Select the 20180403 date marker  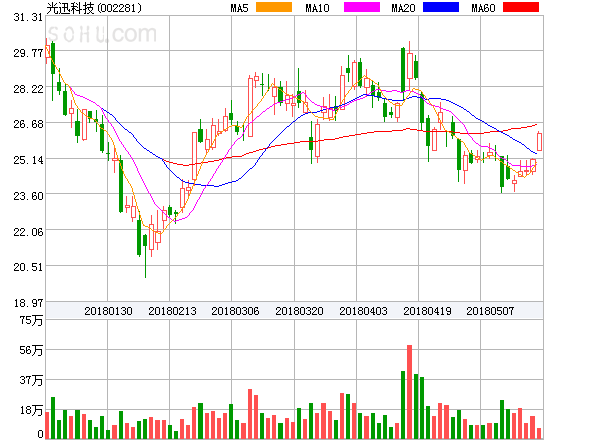point(363,311)
